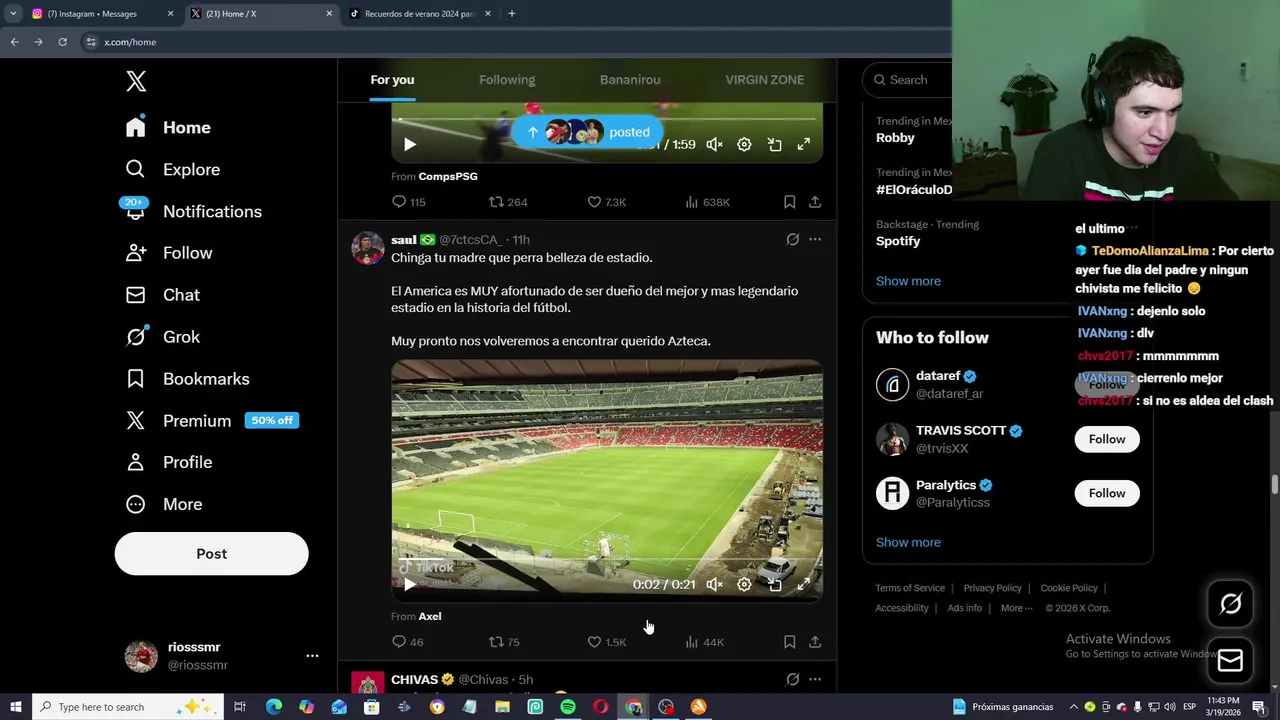The width and height of the screenshot is (1280, 720).
Task: Go to Home in sidebar
Action: (x=168, y=128)
